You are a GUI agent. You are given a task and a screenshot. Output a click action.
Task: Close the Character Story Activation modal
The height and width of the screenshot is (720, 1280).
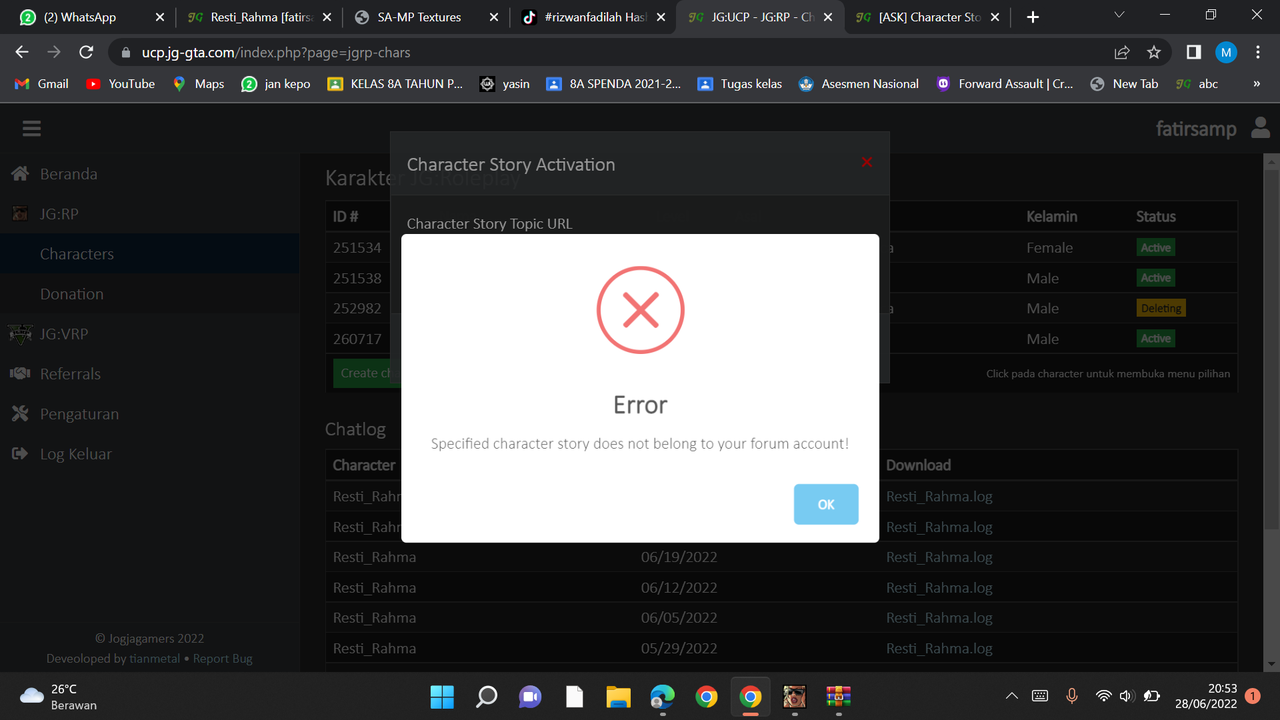click(x=866, y=162)
